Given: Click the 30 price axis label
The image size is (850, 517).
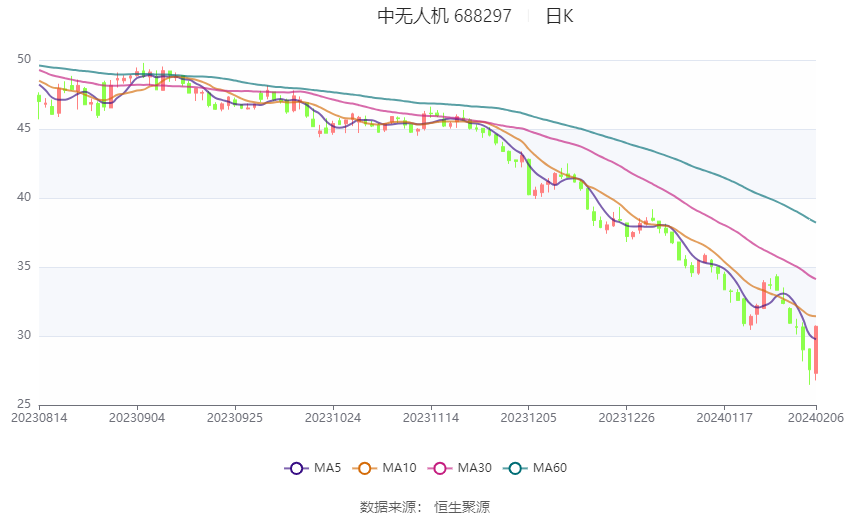Looking at the screenshot, I should (x=24, y=335).
